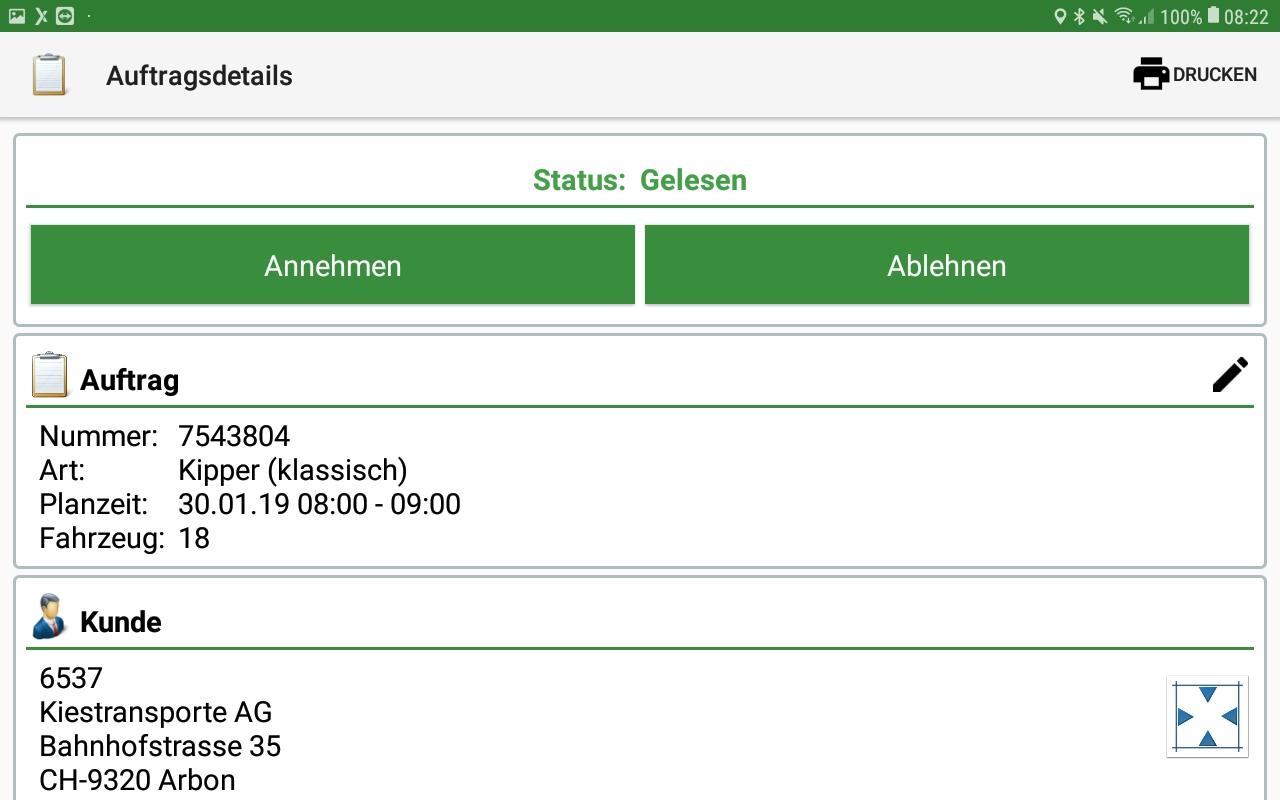Select the order number 7543804
The image size is (1280, 800).
(234, 436)
